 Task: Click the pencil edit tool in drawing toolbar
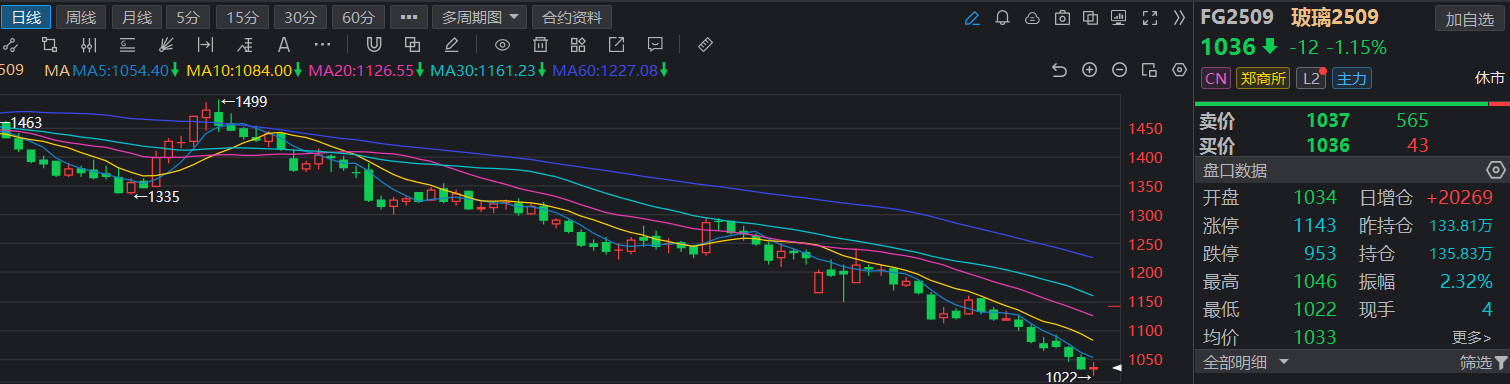pos(451,44)
